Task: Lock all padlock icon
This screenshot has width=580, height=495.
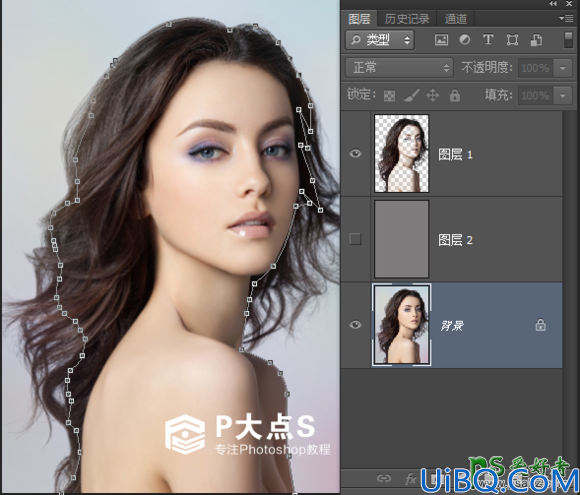Action: point(455,95)
